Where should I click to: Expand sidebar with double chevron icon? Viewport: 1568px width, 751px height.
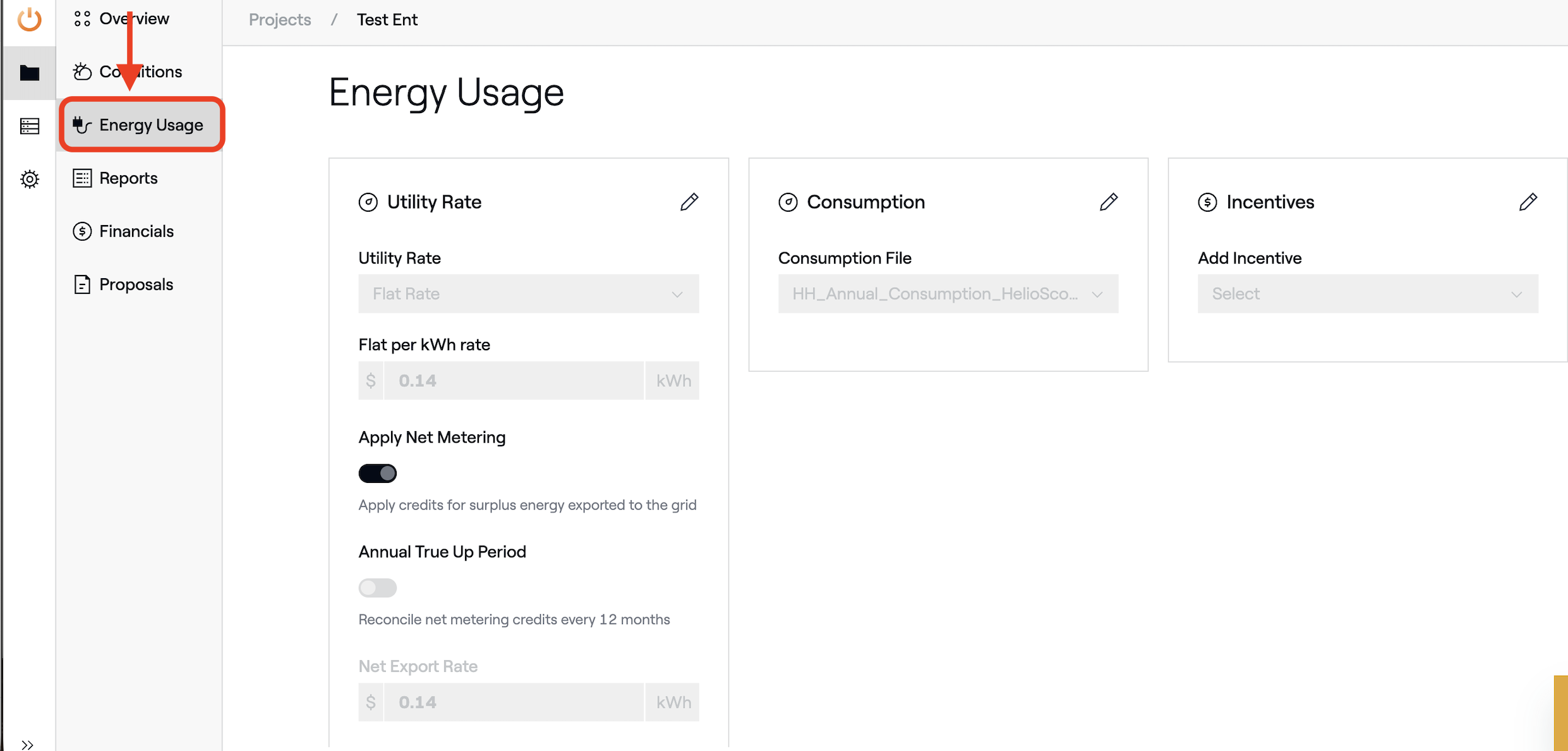coord(27,744)
